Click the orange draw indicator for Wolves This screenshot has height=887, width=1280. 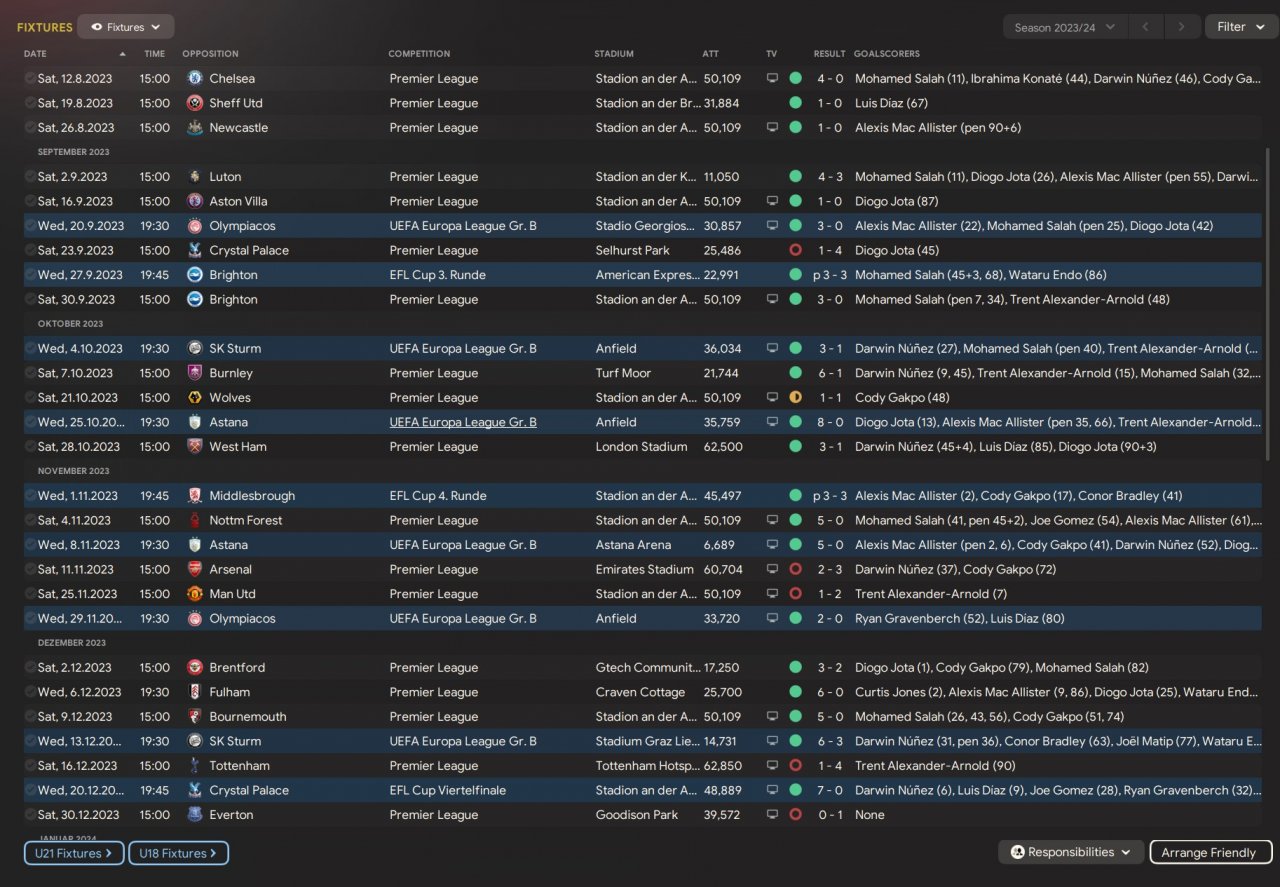pos(795,398)
